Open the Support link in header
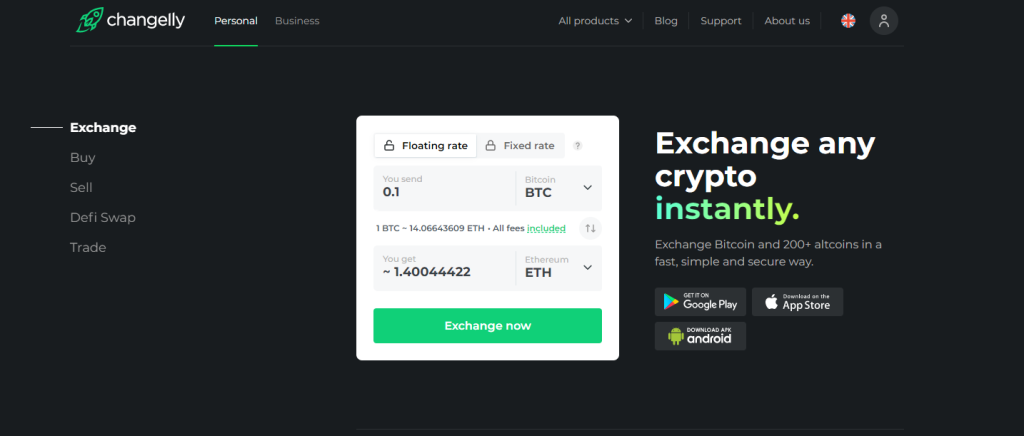The width and height of the screenshot is (1024, 436). [721, 21]
